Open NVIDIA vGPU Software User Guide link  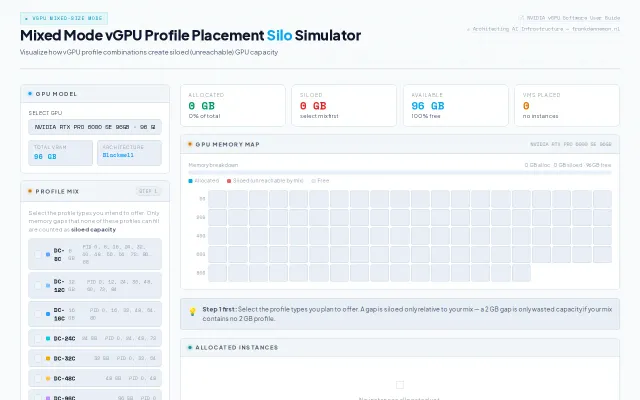click(x=573, y=18)
